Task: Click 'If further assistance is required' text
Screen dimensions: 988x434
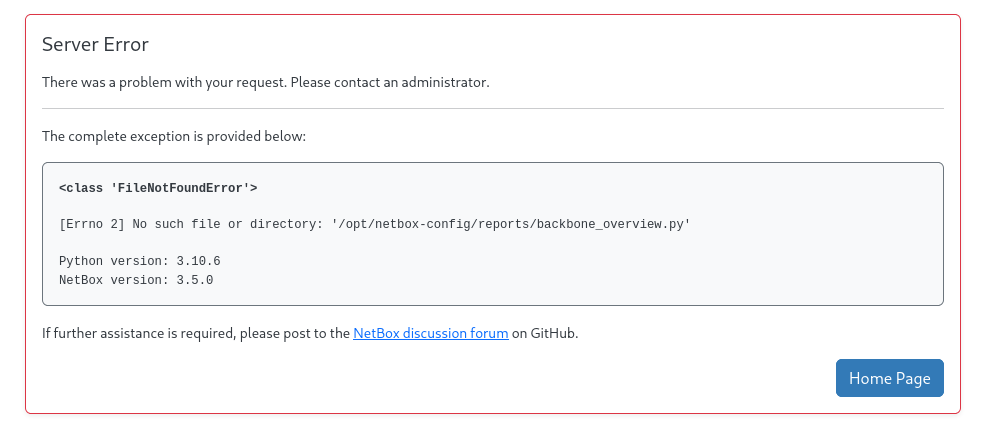Action: click(x=310, y=333)
